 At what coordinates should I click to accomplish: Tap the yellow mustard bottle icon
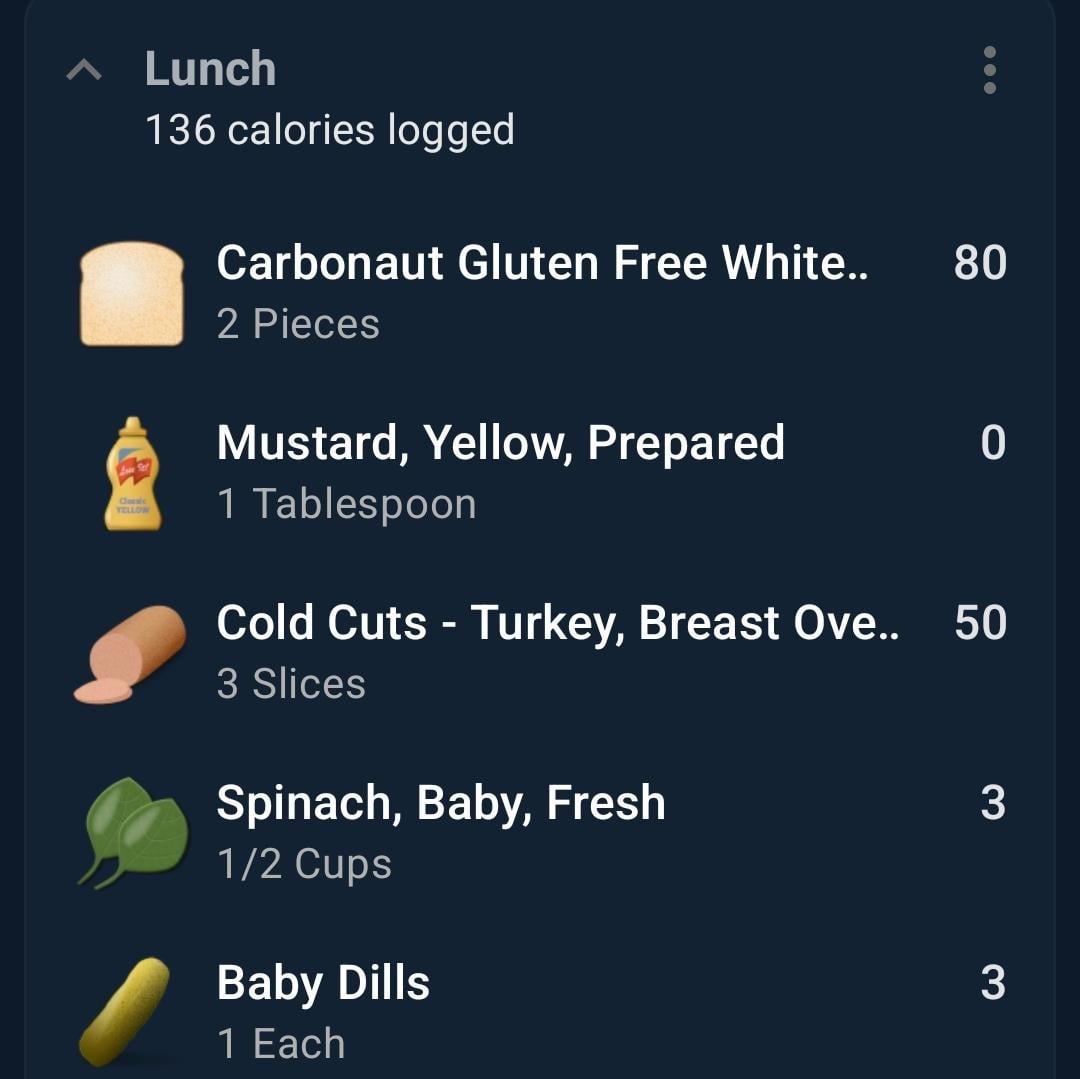pos(133,474)
